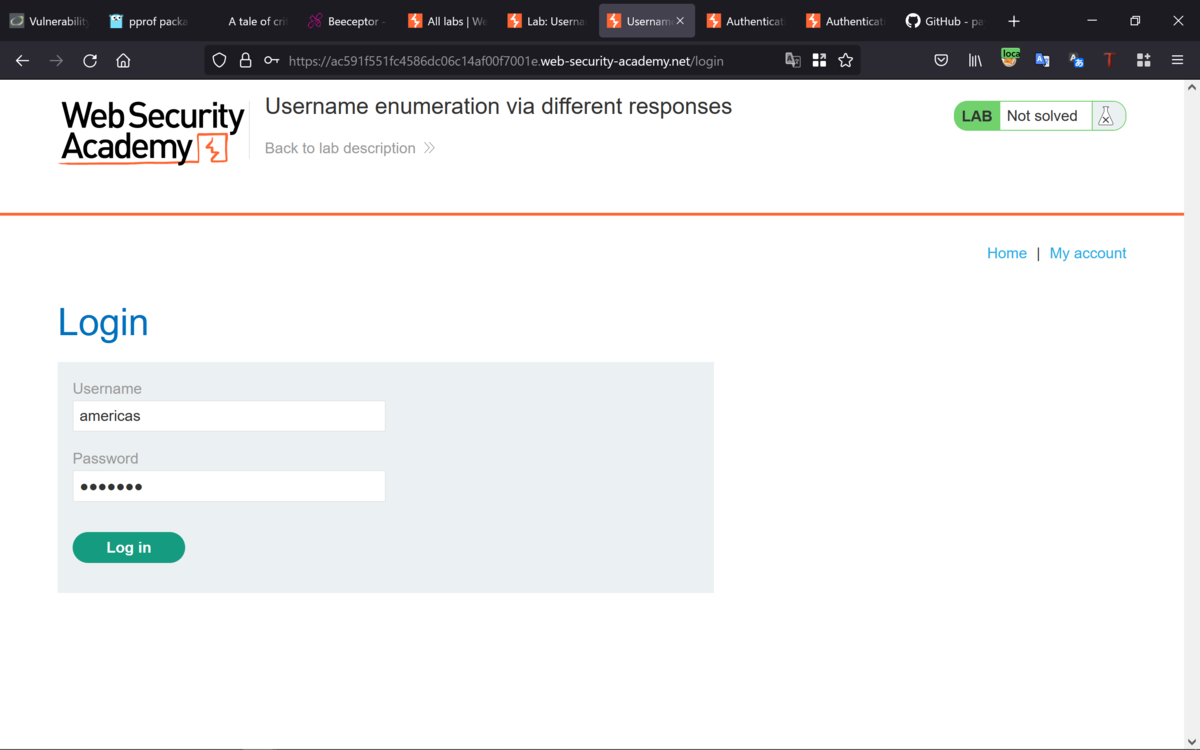Open the Firefox hamburger application menu
The image size is (1200, 750).
(x=1177, y=61)
